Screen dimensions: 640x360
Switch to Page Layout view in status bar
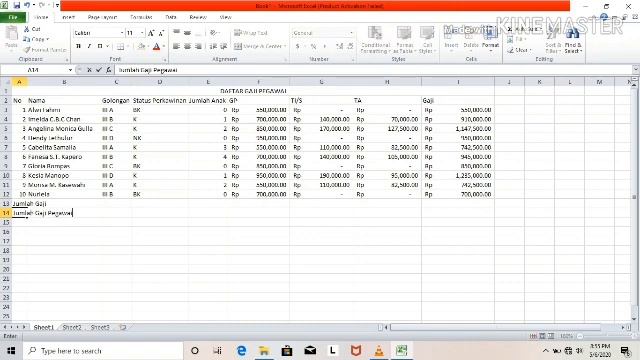[x=542, y=336]
